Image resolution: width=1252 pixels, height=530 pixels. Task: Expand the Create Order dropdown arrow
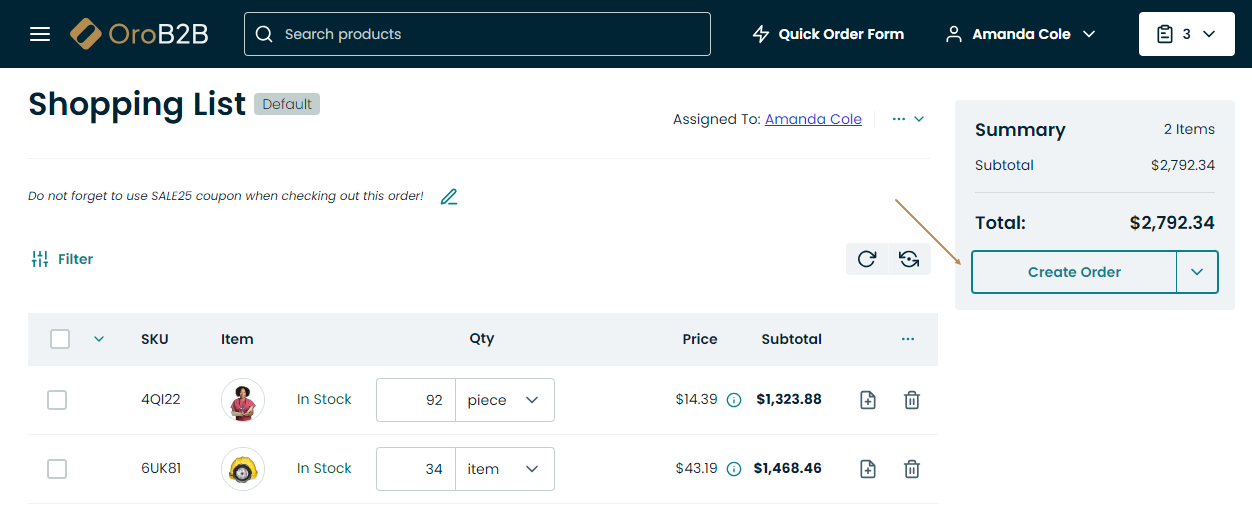pos(1197,272)
